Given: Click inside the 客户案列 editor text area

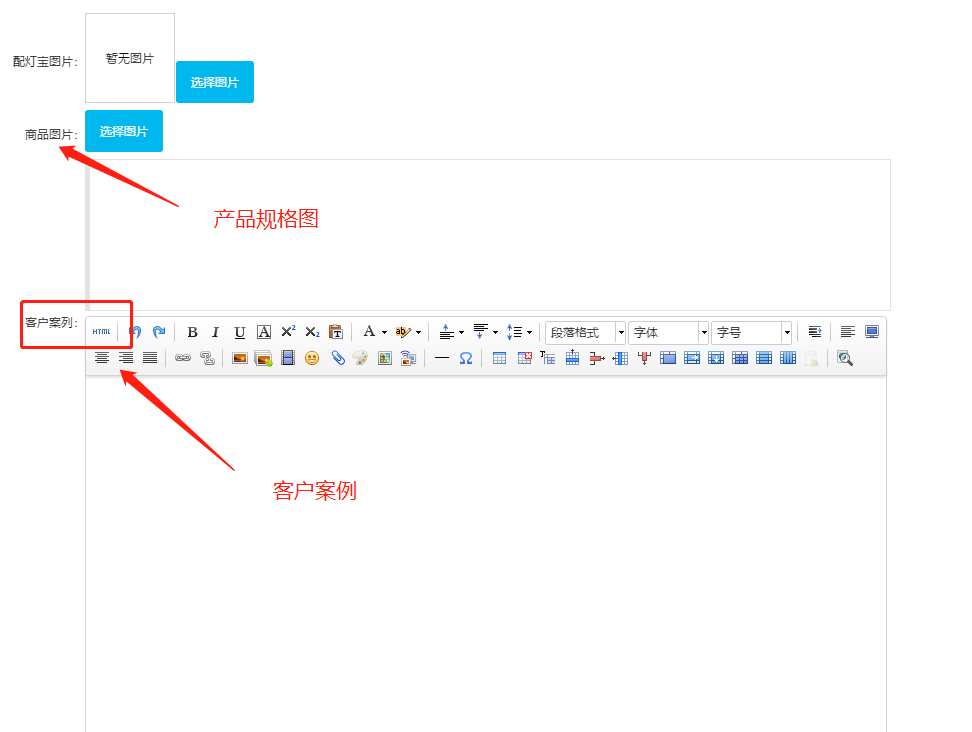Looking at the screenshot, I should pos(486,553).
